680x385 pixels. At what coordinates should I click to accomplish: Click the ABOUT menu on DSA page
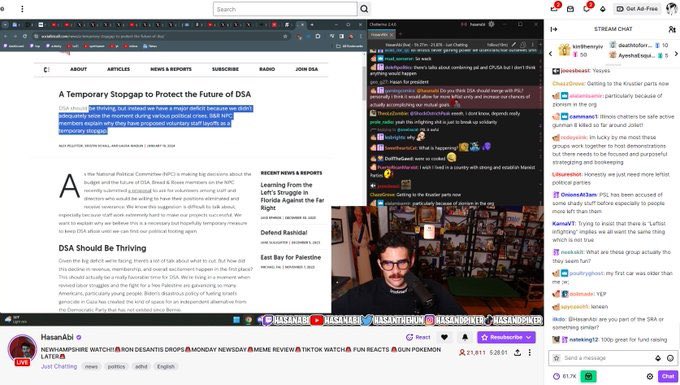point(78,69)
